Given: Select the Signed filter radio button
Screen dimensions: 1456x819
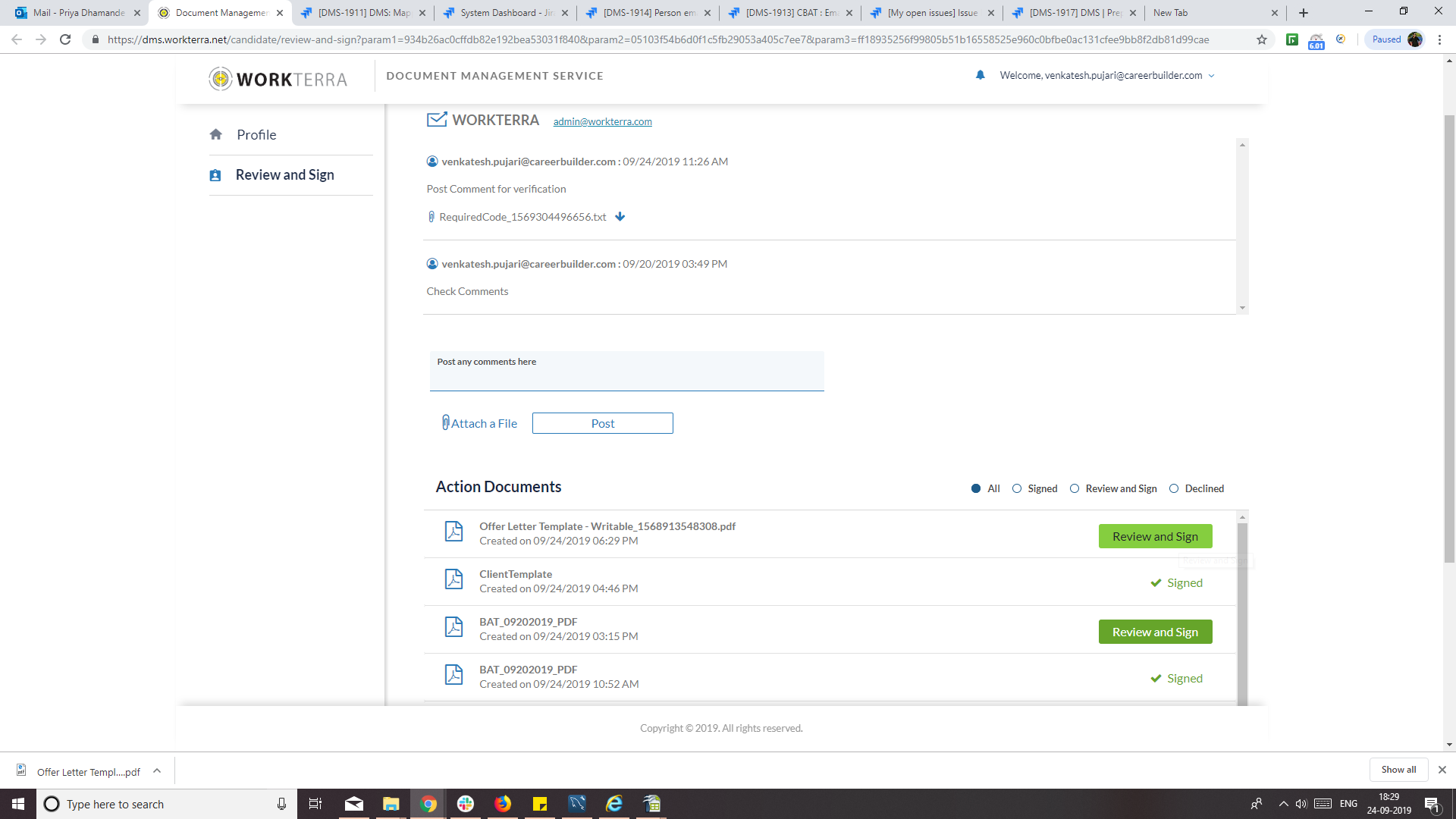Looking at the screenshot, I should pyautogui.click(x=1017, y=488).
